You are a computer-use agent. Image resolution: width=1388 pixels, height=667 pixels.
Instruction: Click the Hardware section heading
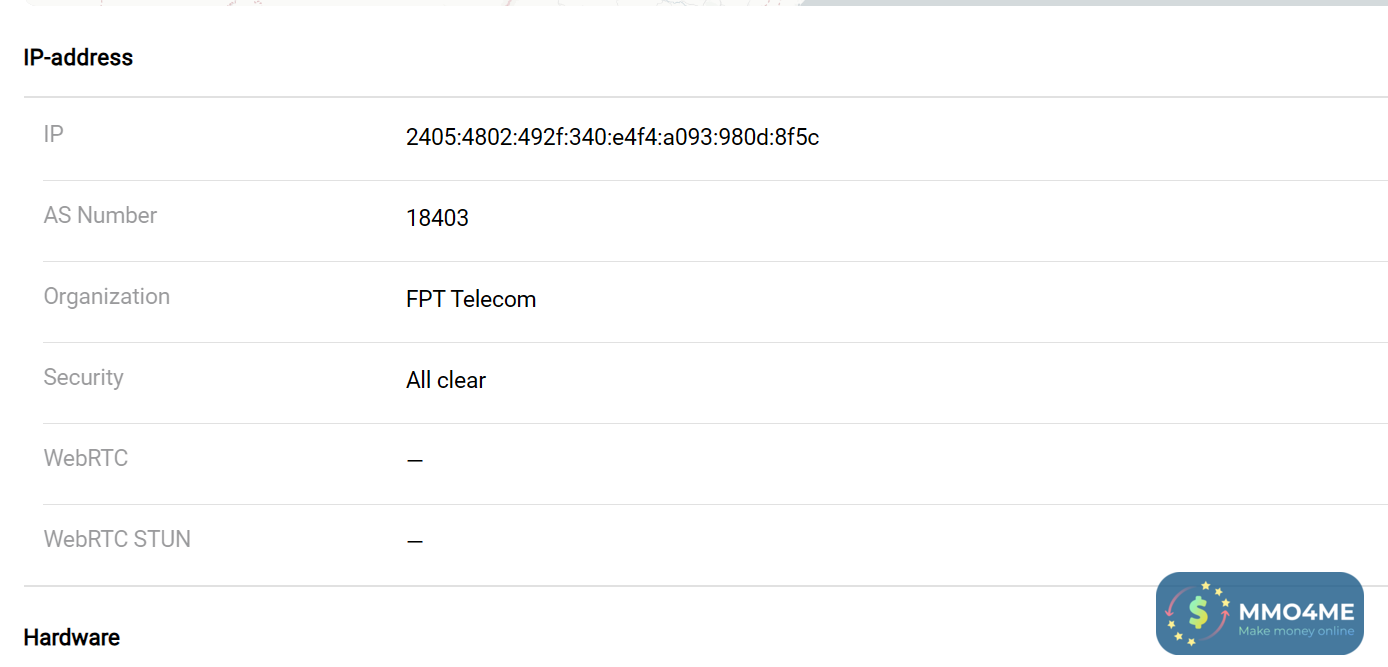coord(71,638)
